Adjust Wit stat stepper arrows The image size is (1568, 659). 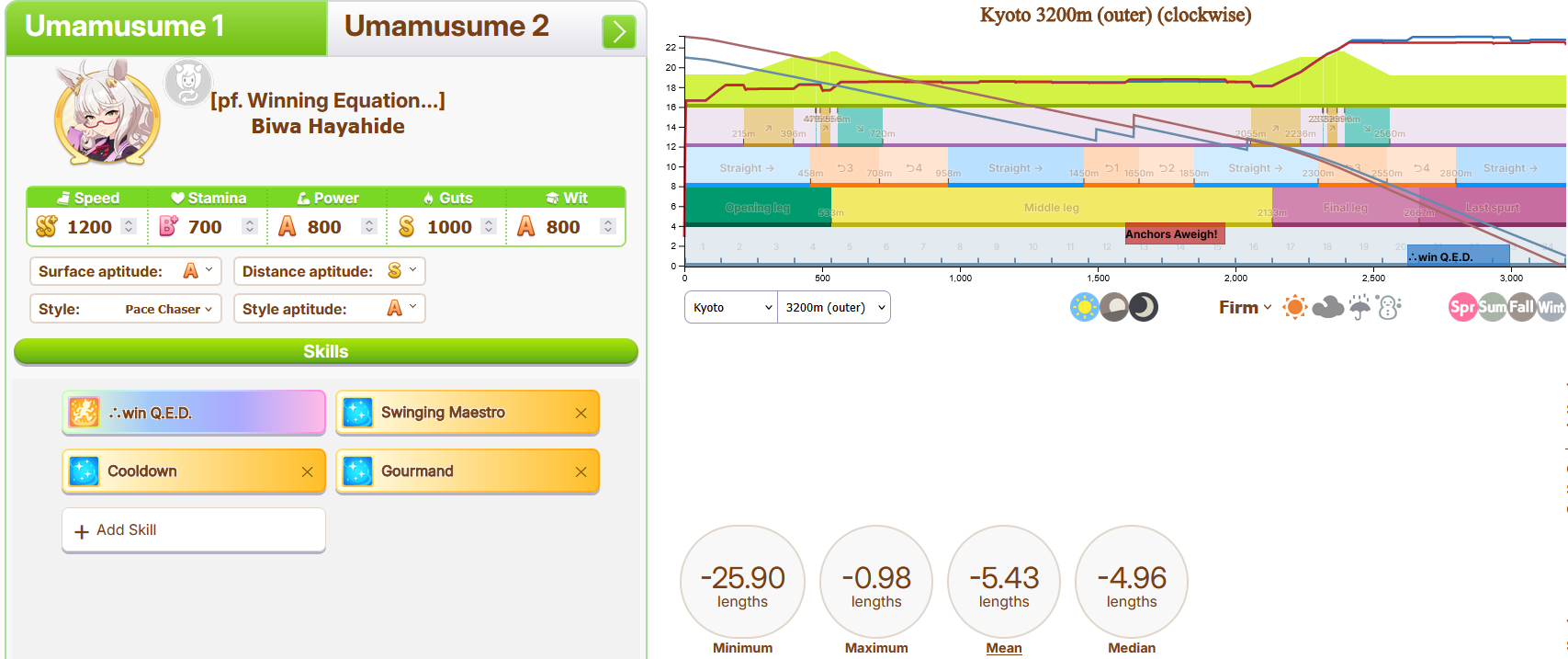click(608, 226)
